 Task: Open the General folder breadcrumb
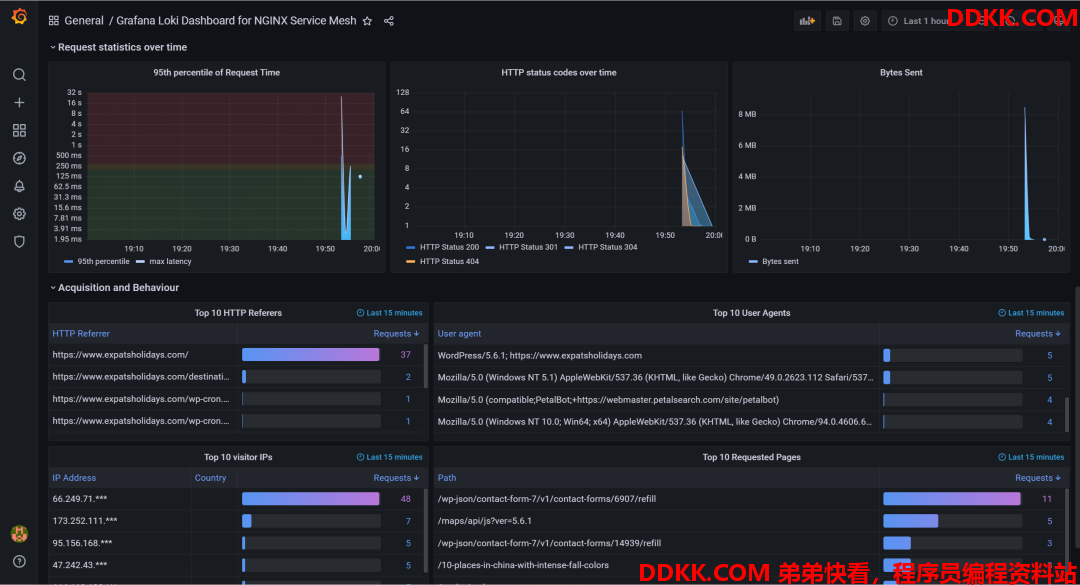pyautogui.click(x=84, y=21)
